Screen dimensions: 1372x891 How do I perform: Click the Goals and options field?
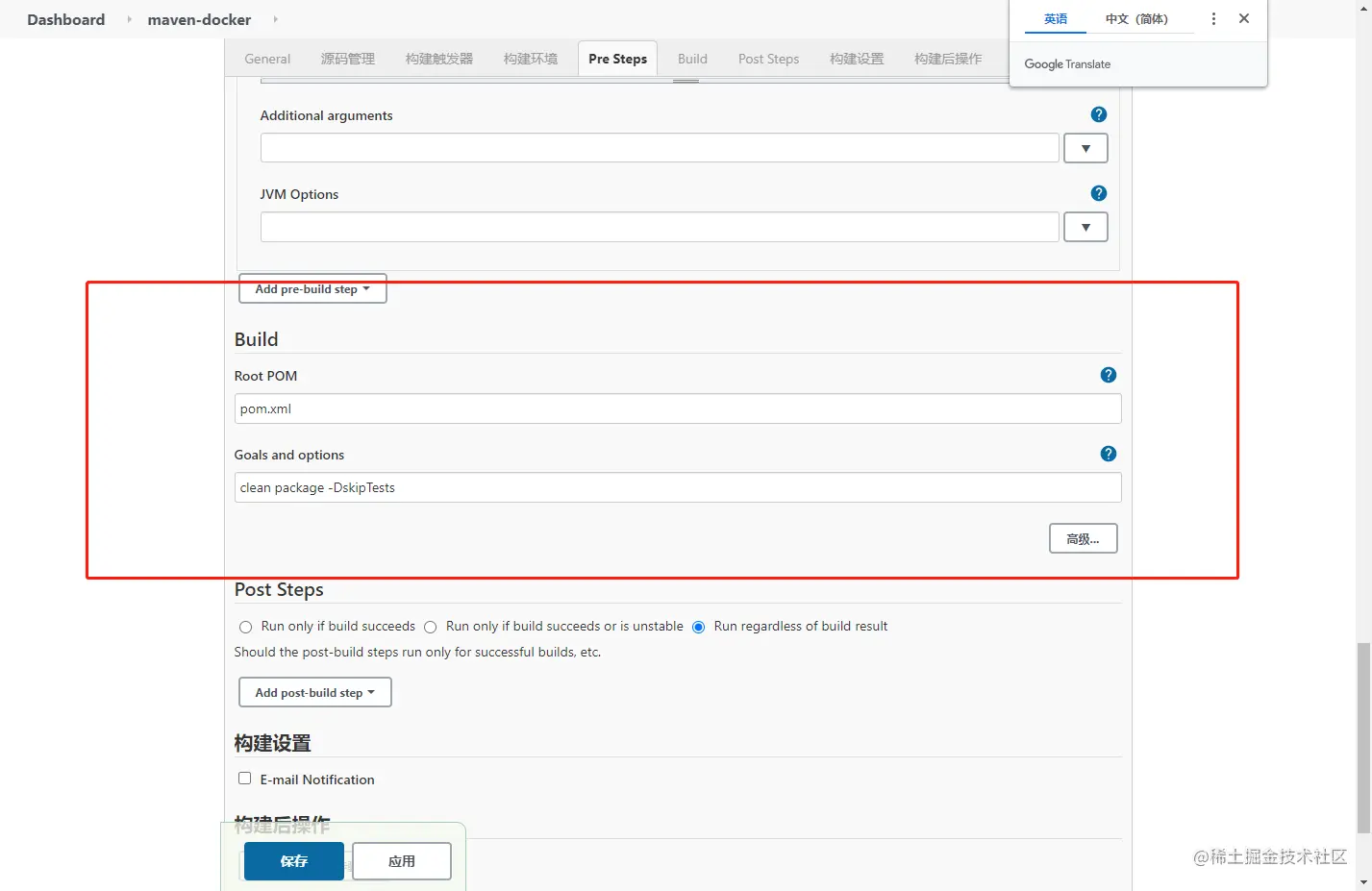pos(678,487)
